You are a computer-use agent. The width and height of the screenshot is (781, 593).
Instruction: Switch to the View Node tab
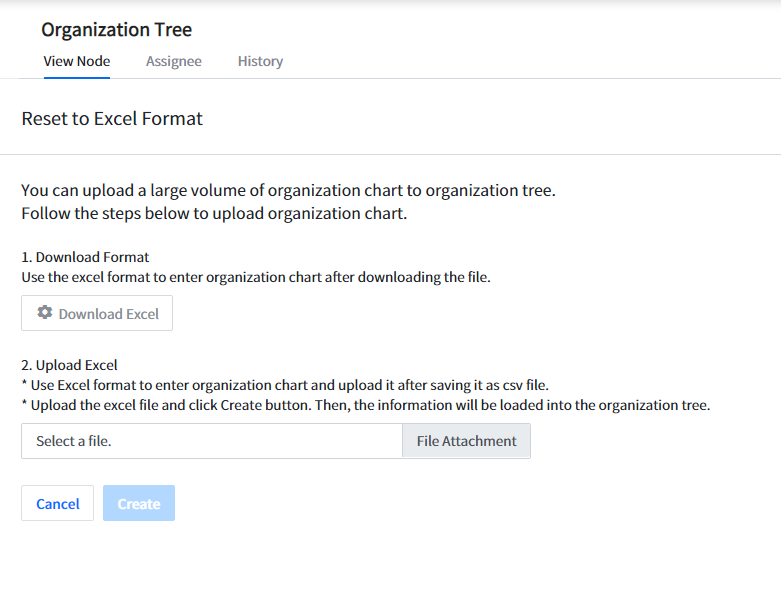(77, 61)
